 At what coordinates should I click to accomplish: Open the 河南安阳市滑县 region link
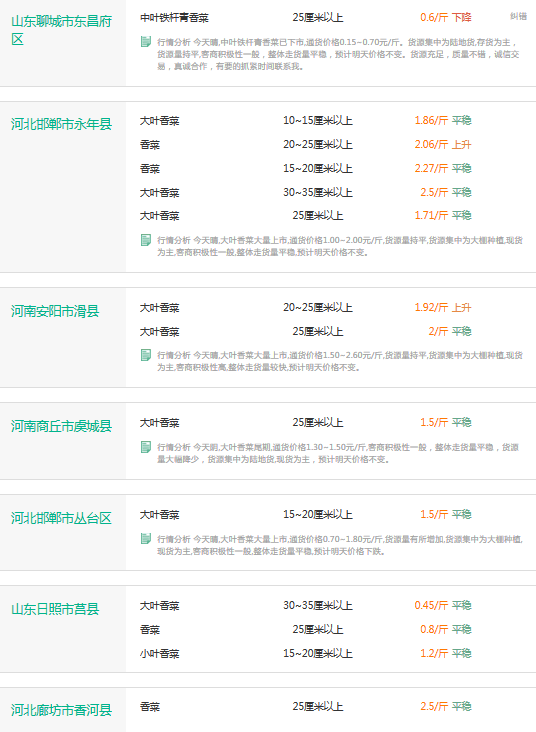55,311
